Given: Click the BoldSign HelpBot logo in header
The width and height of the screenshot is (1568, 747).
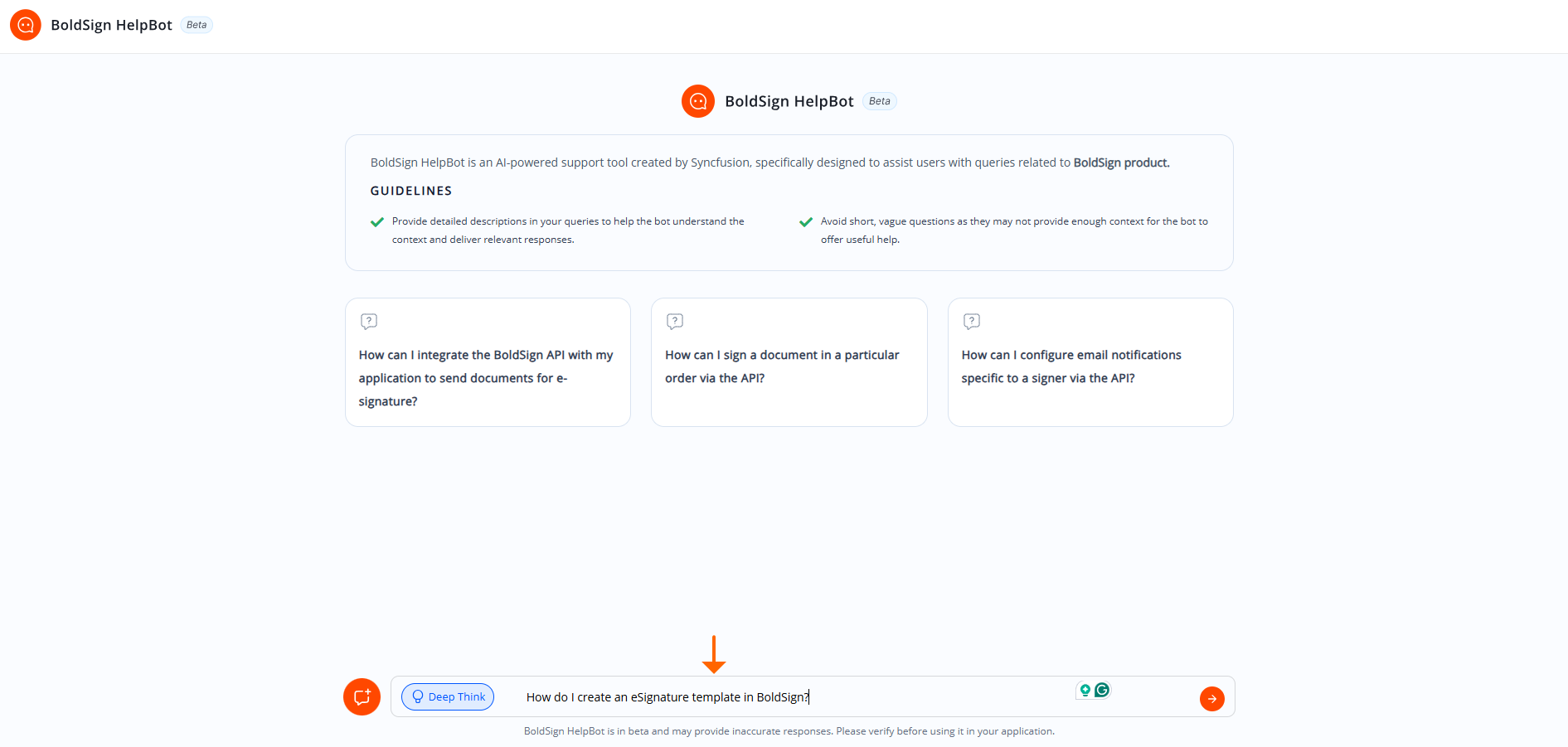Looking at the screenshot, I should point(26,25).
